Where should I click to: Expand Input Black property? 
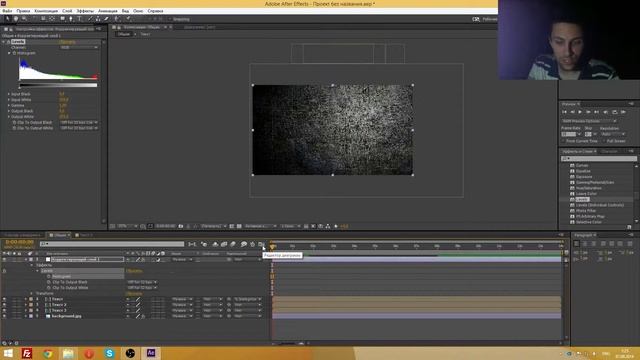pyautogui.click(x=9, y=94)
